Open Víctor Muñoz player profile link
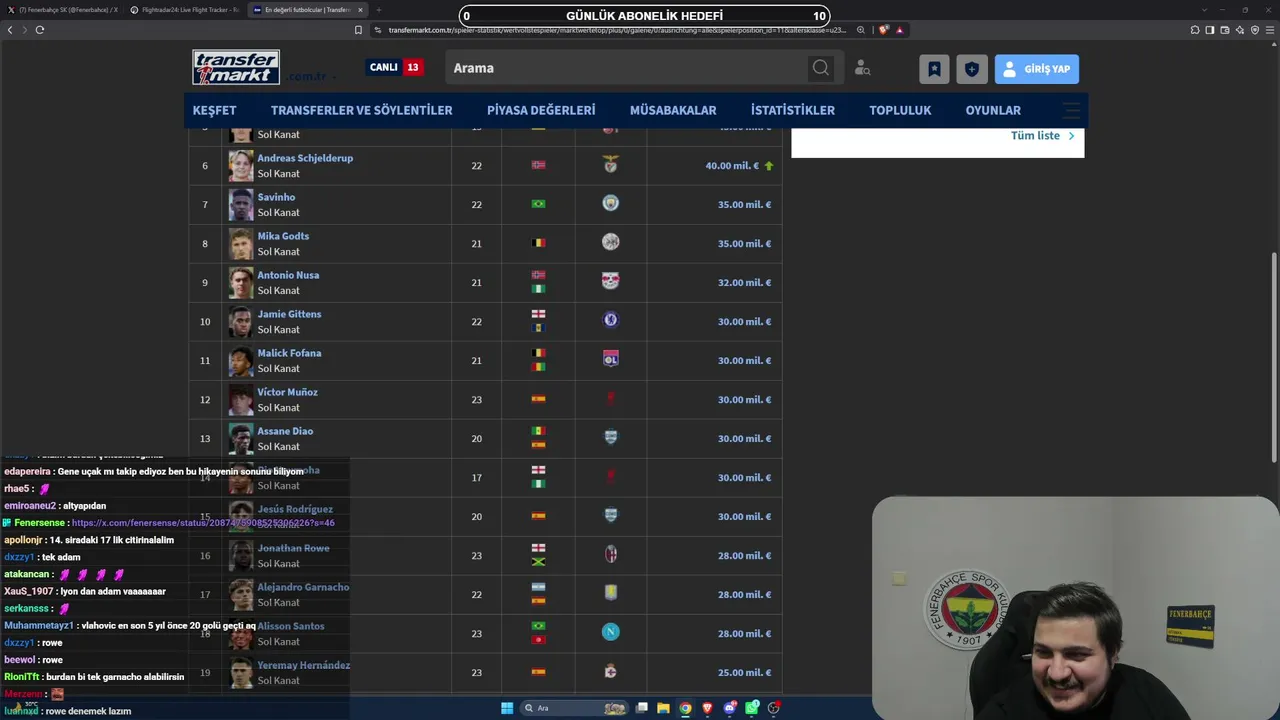 (287, 392)
